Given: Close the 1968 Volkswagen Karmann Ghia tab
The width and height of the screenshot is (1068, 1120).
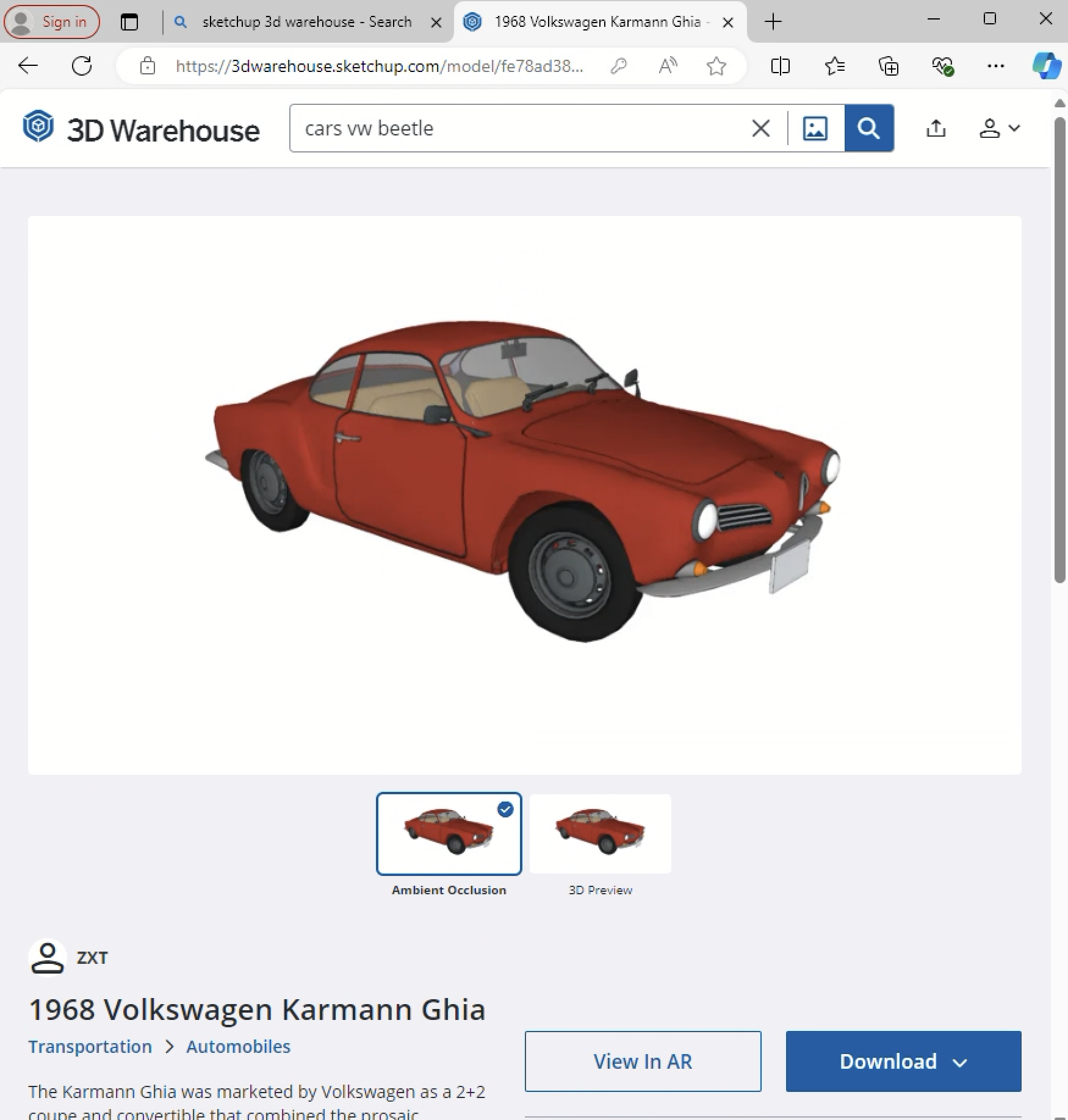Looking at the screenshot, I should [x=728, y=23].
